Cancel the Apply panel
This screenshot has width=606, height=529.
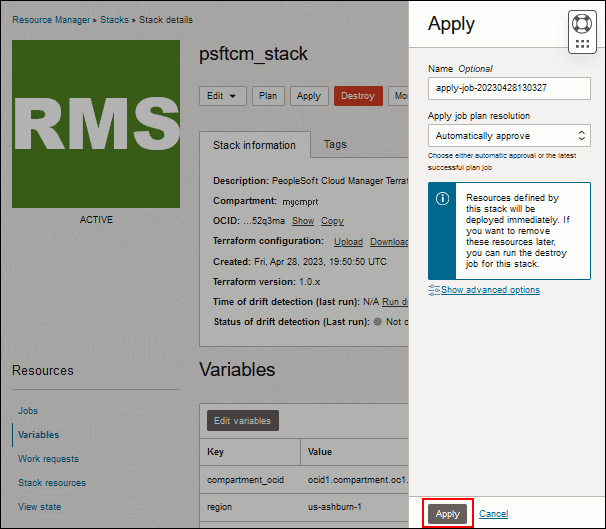click(494, 514)
